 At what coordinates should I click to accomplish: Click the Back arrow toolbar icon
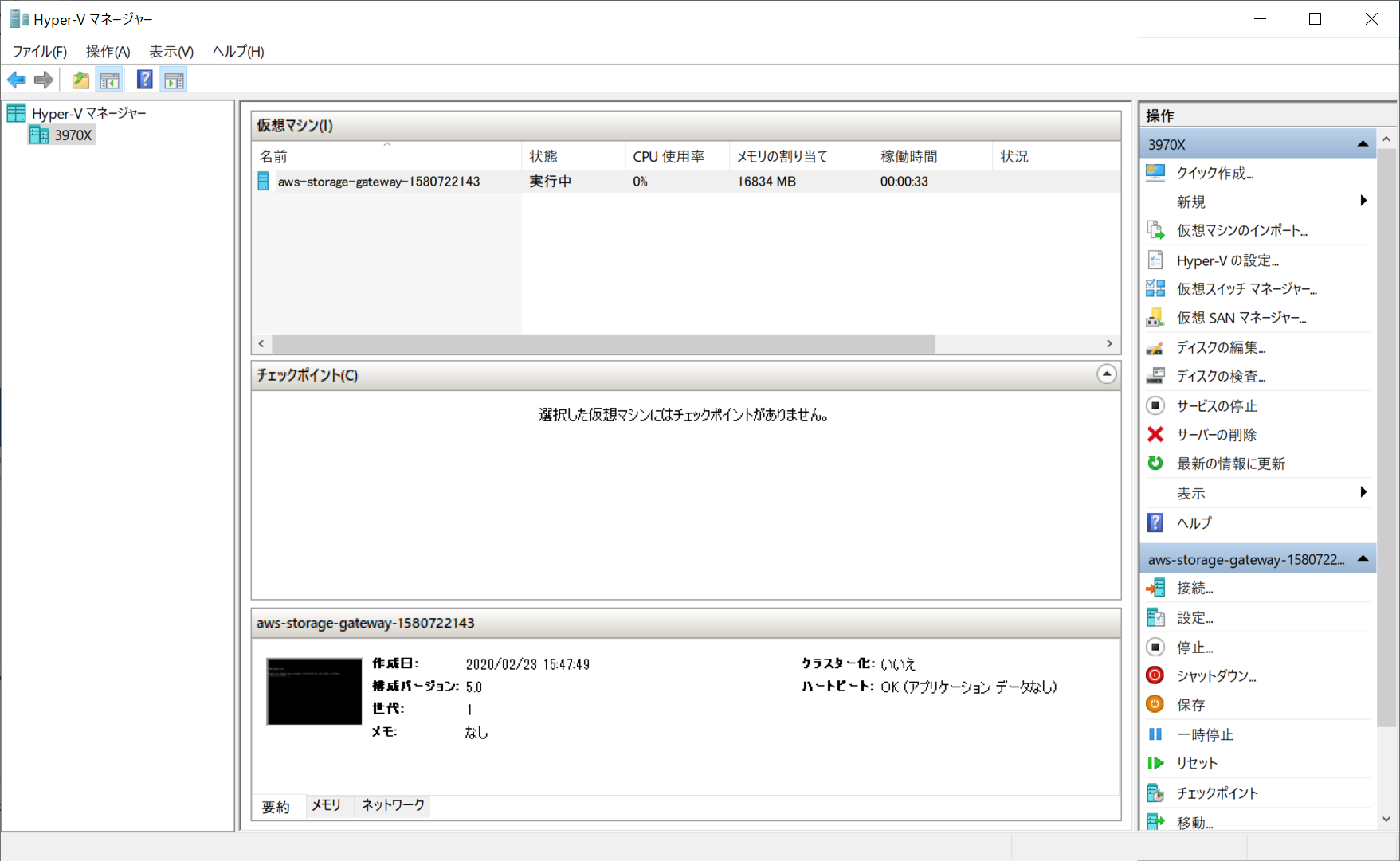17,80
